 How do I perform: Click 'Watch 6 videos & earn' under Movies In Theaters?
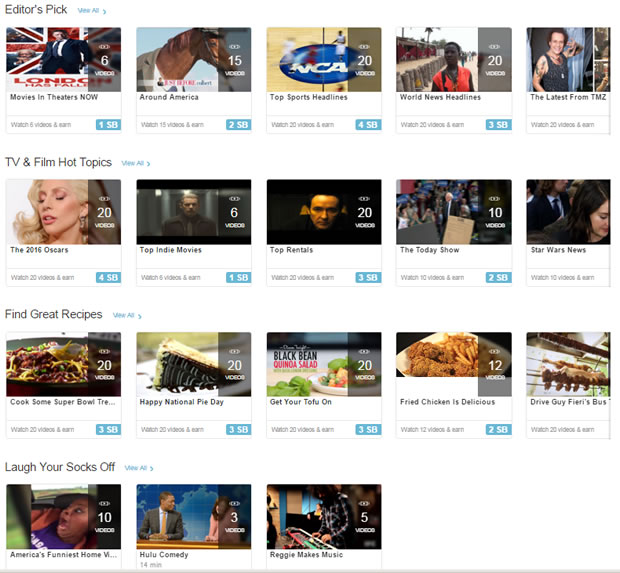click(x=41, y=125)
